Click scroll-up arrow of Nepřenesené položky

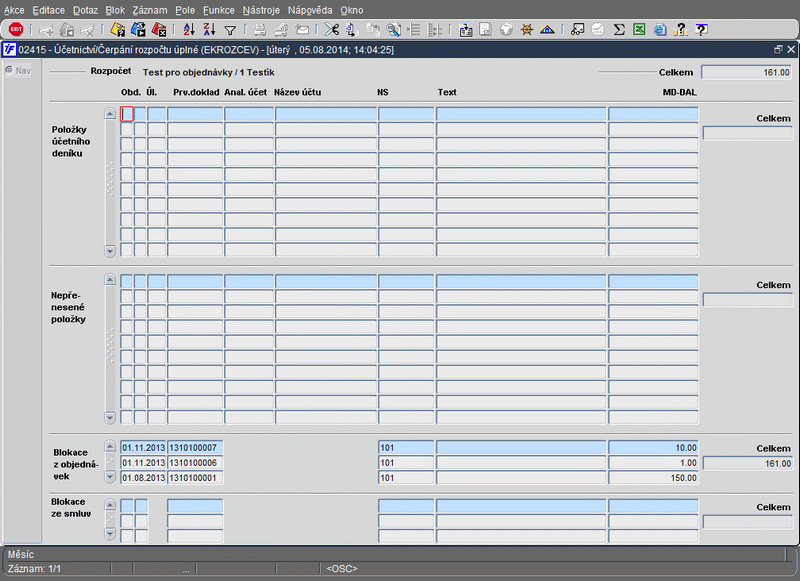(110, 280)
